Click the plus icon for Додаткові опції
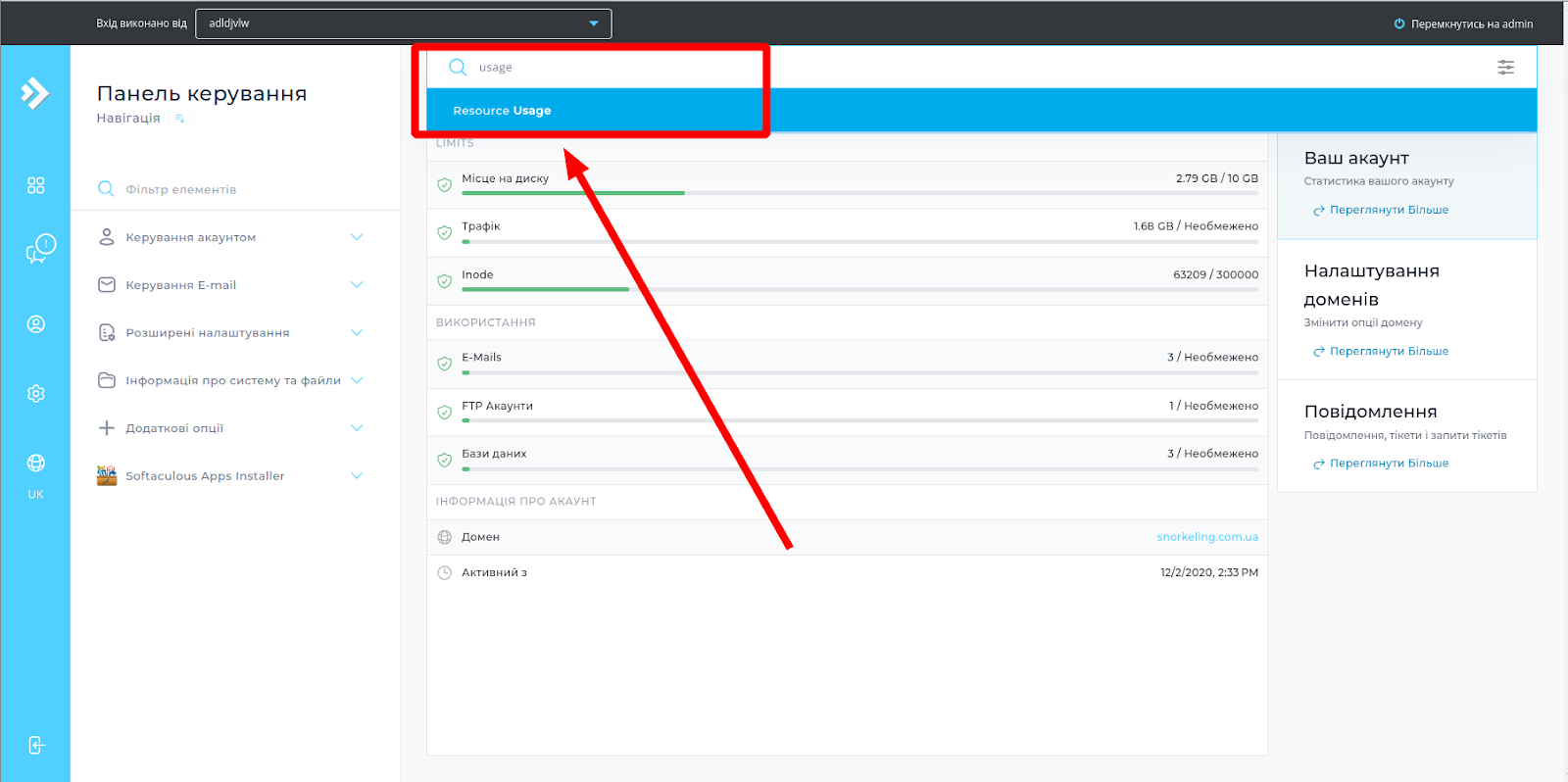 click(x=107, y=427)
